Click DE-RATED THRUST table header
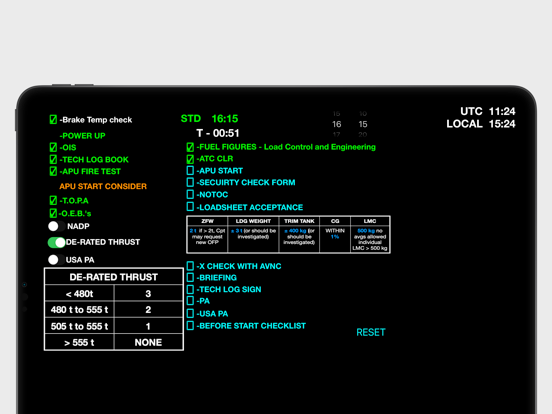Image resolution: width=552 pixels, height=414 pixels. (x=114, y=277)
